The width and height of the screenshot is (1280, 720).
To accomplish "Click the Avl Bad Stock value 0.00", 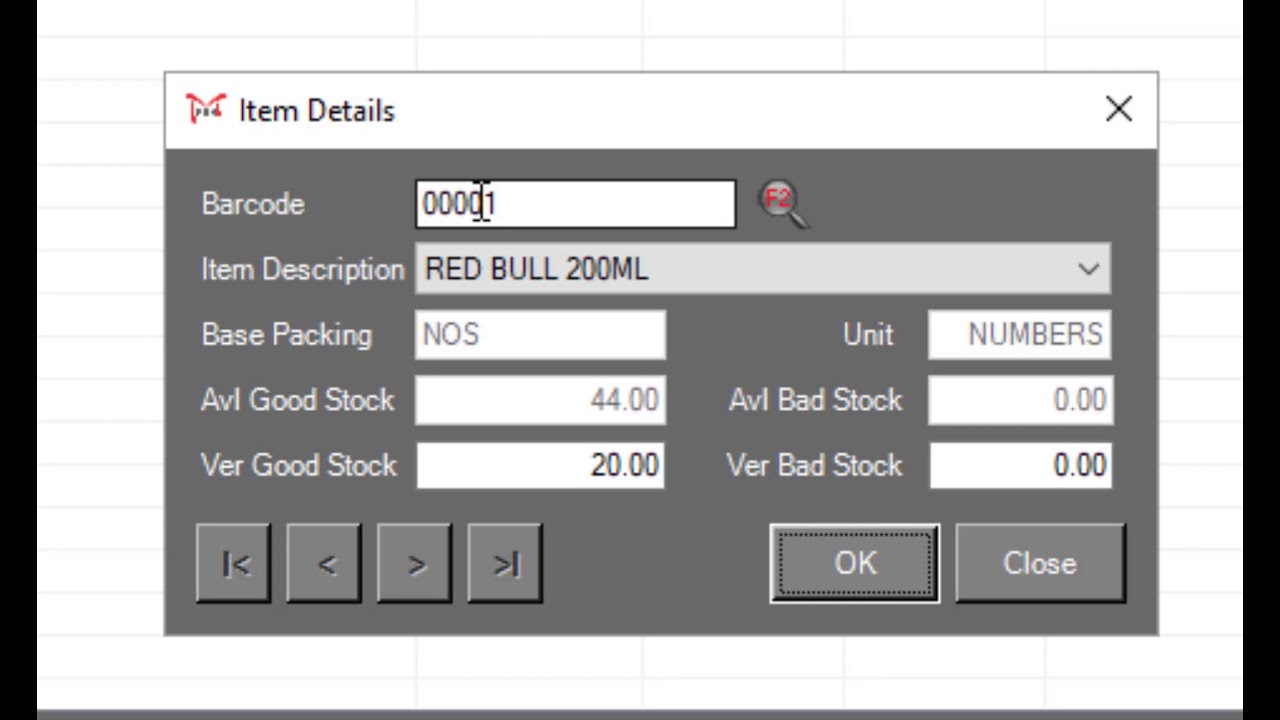I will click(1020, 400).
